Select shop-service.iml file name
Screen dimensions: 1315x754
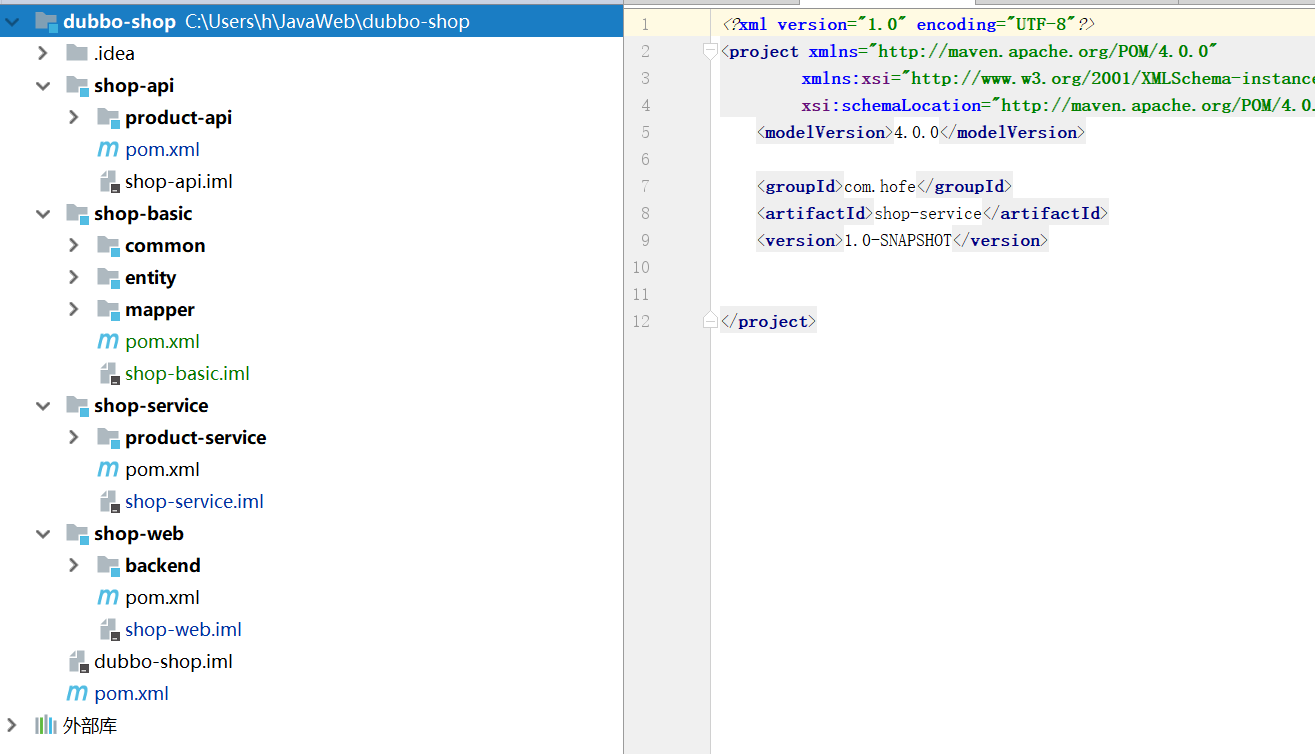194,501
